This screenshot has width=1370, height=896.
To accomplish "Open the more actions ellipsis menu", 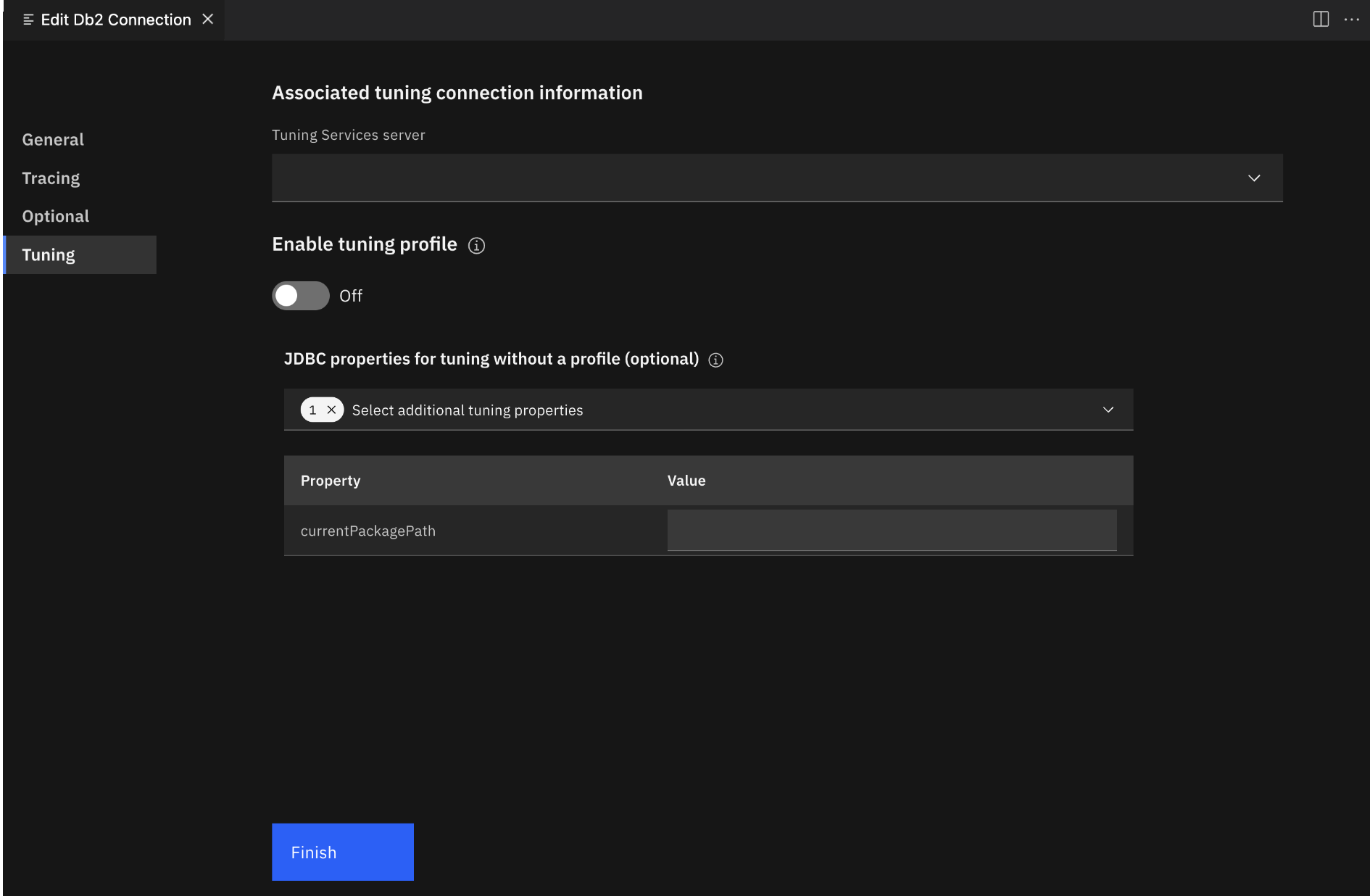I will click(1351, 20).
